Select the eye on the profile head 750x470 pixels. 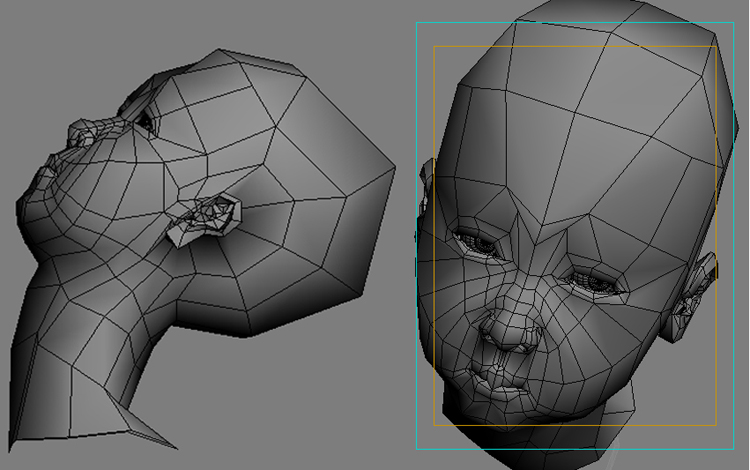(x=145, y=119)
